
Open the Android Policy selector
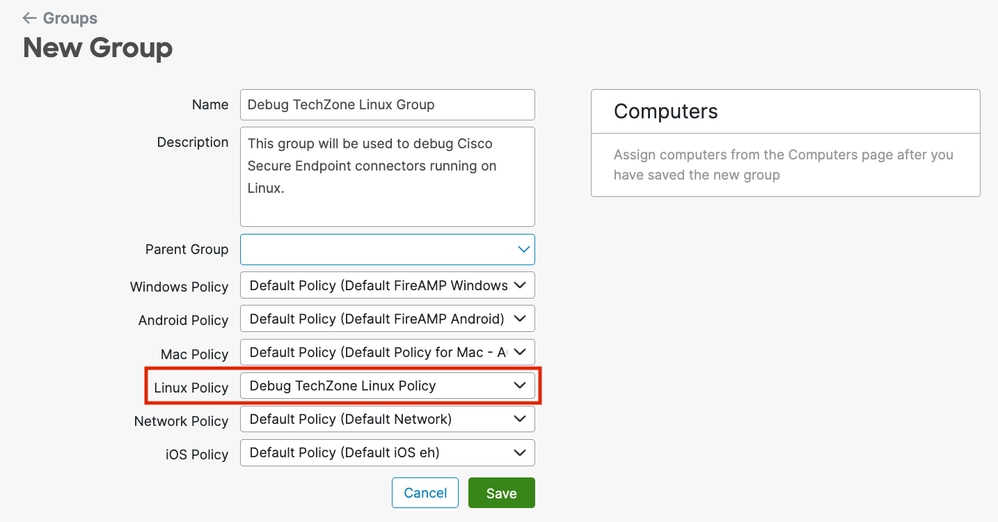tap(387, 318)
